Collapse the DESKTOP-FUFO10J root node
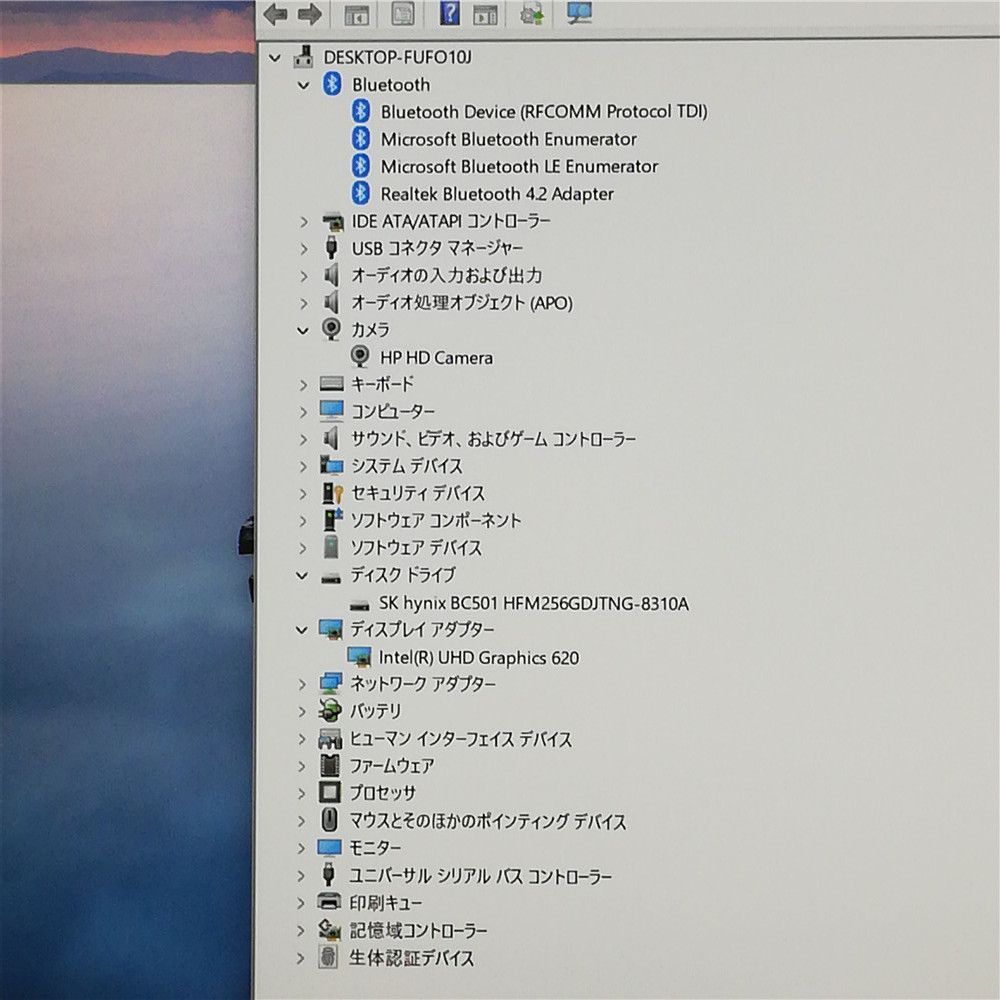Viewport: 1000px width, 1000px height. [x=276, y=57]
